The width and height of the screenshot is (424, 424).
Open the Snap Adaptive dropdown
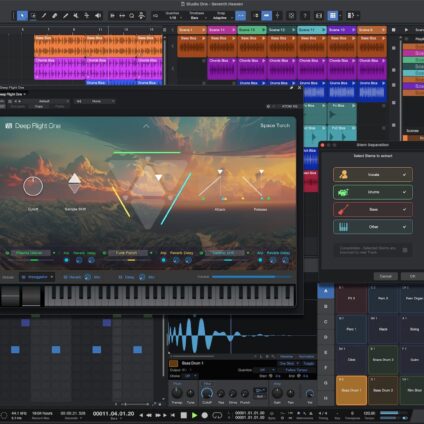tap(221, 16)
